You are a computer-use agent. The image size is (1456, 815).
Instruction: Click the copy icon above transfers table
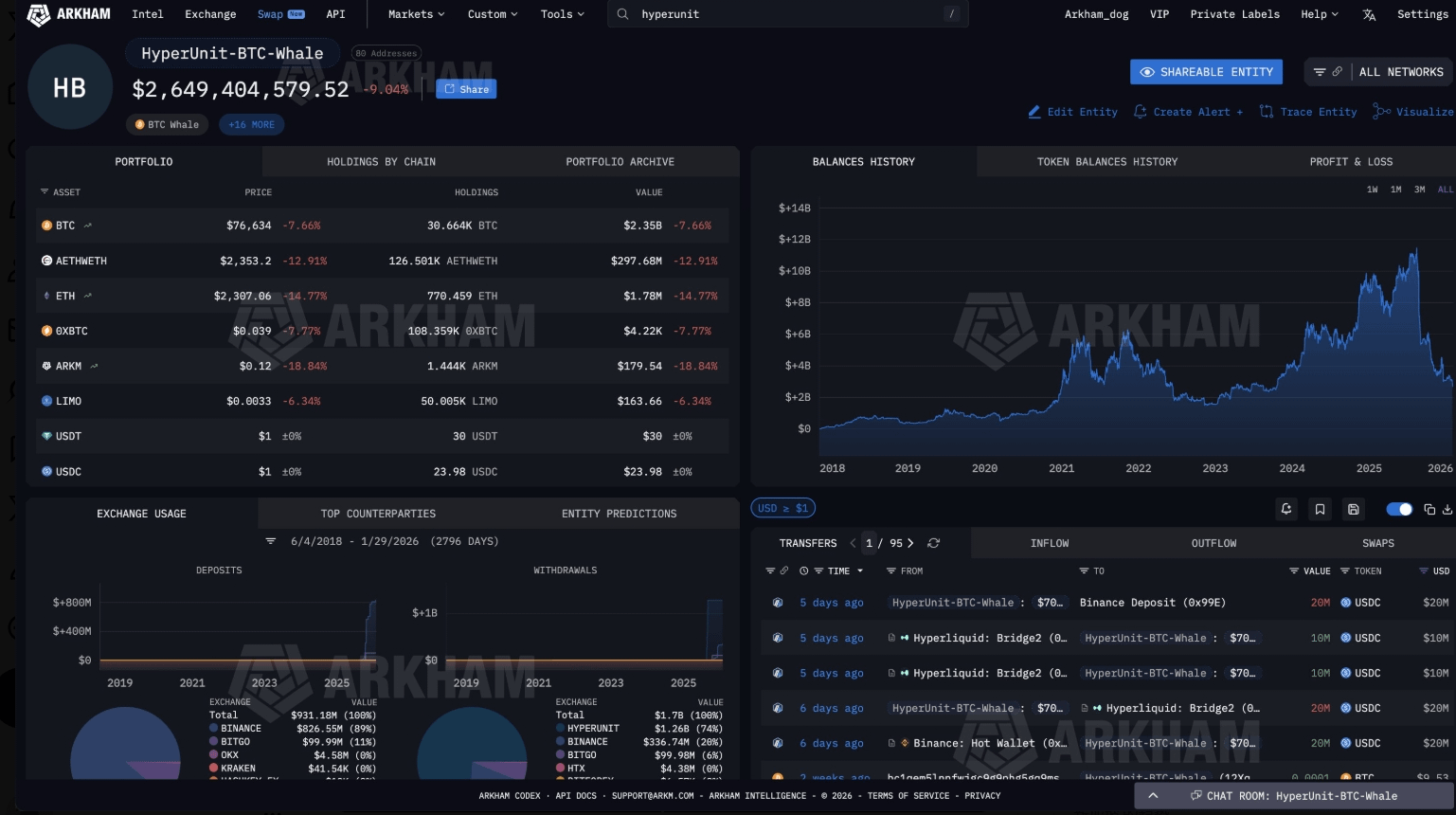coord(1429,510)
